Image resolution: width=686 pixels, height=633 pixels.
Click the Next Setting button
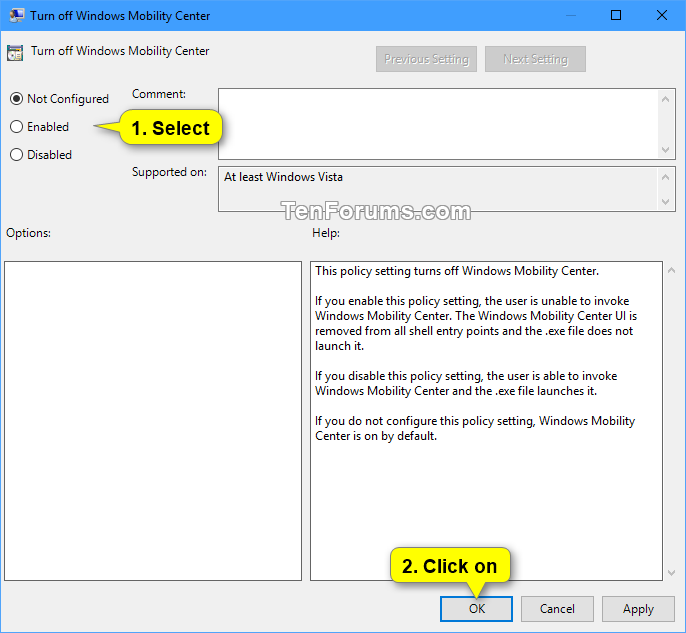tap(535, 59)
